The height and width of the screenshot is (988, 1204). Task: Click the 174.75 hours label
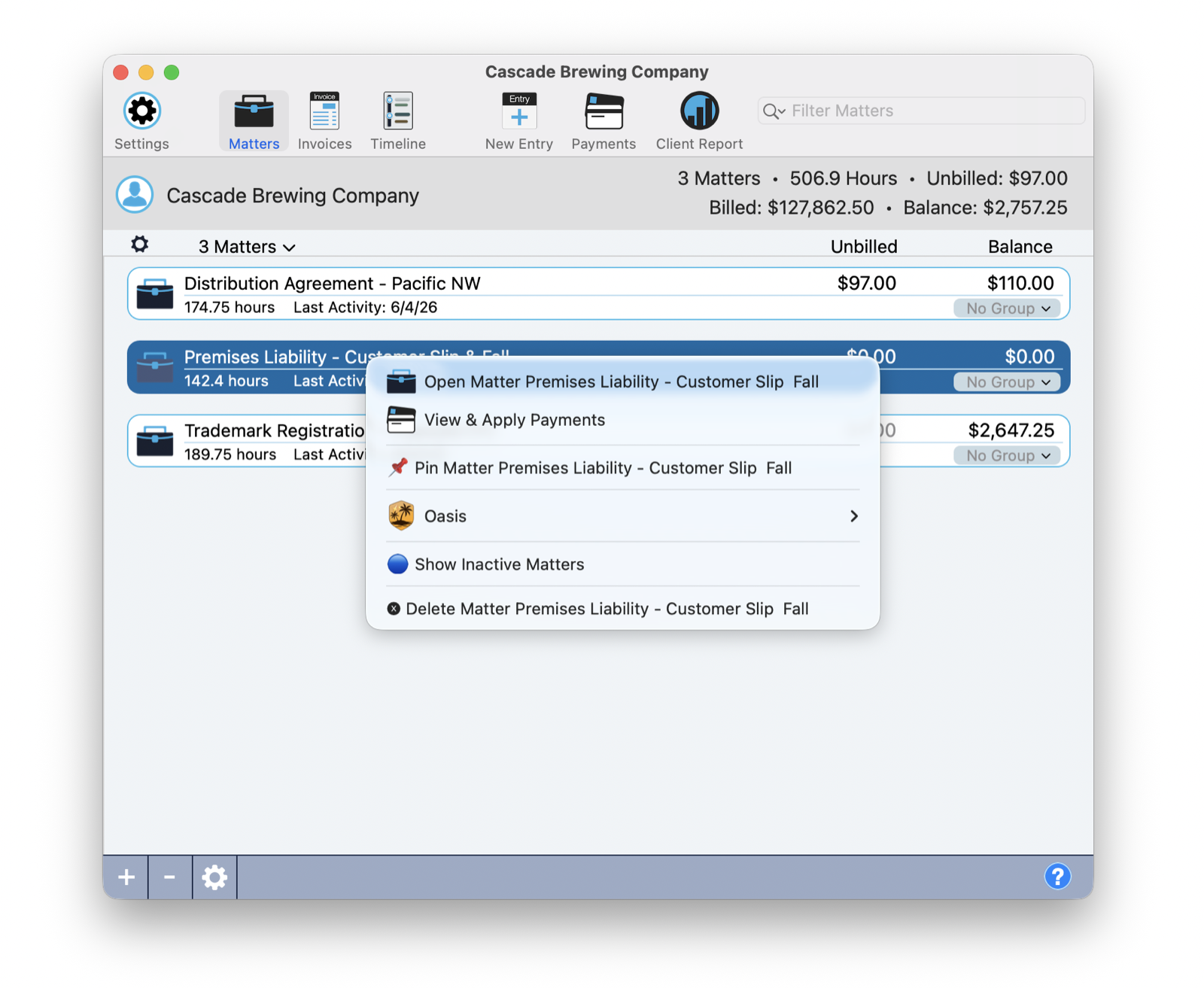click(x=230, y=307)
